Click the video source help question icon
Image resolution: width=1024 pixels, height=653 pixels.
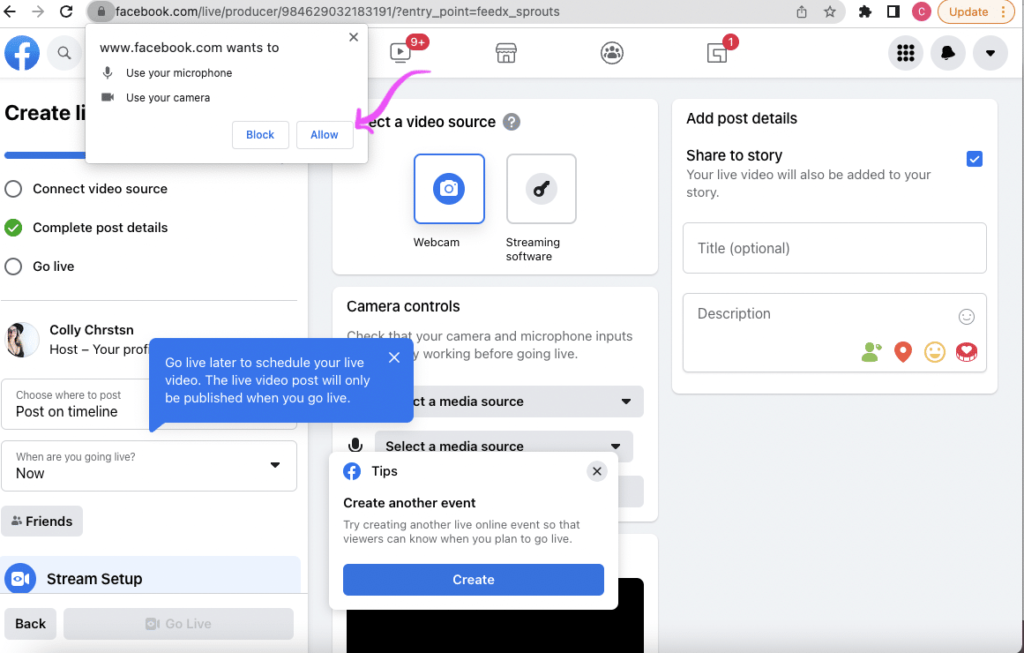point(511,122)
